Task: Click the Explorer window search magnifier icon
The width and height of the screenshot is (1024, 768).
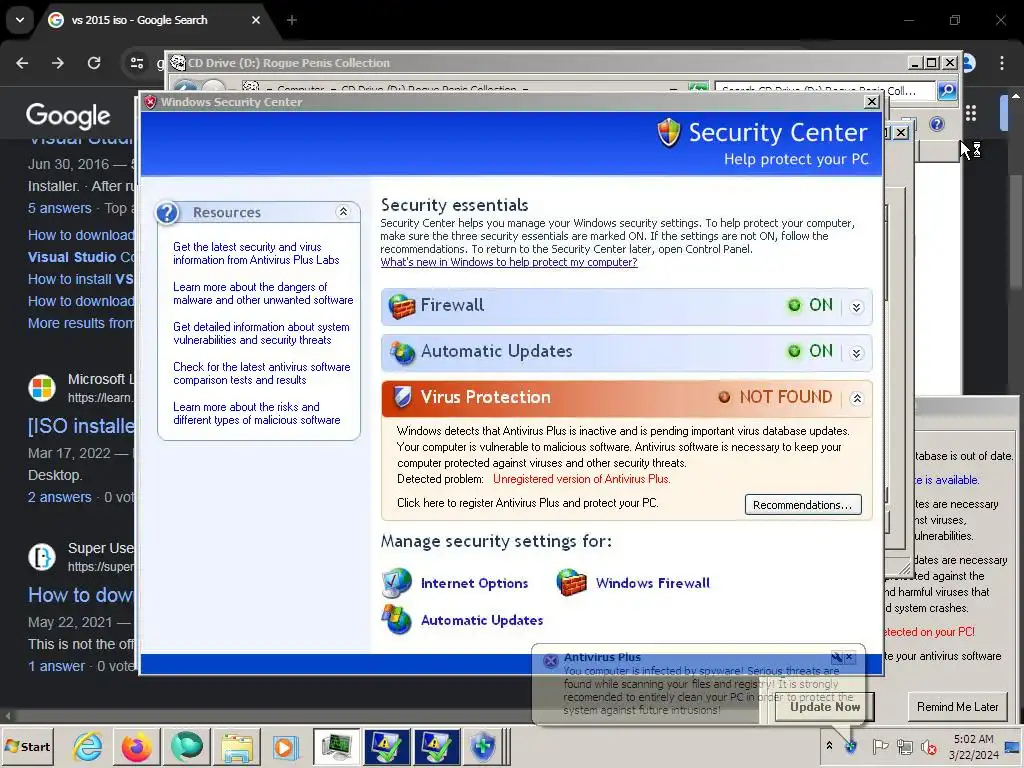Action: pos(947,91)
